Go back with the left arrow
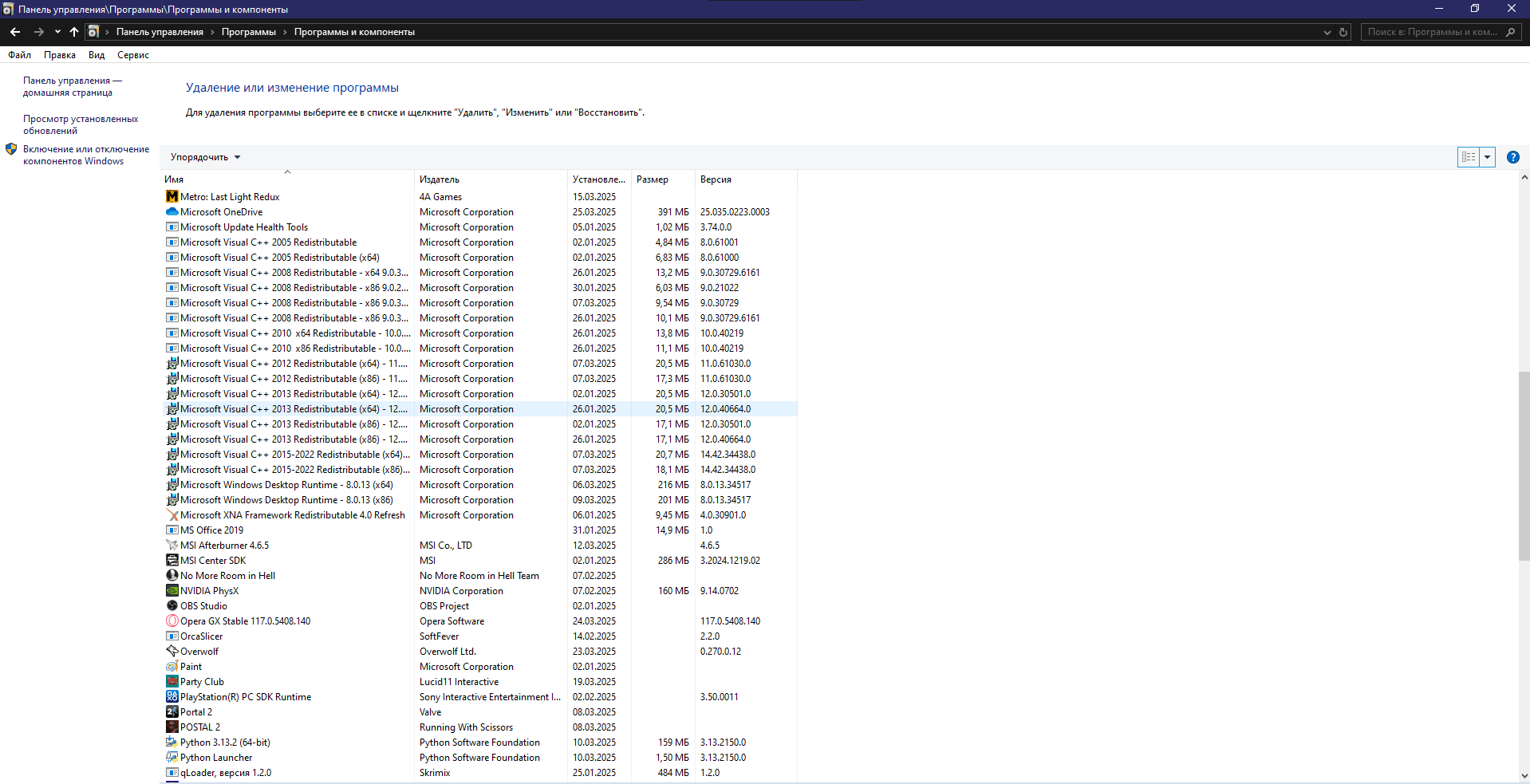 [x=15, y=32]
